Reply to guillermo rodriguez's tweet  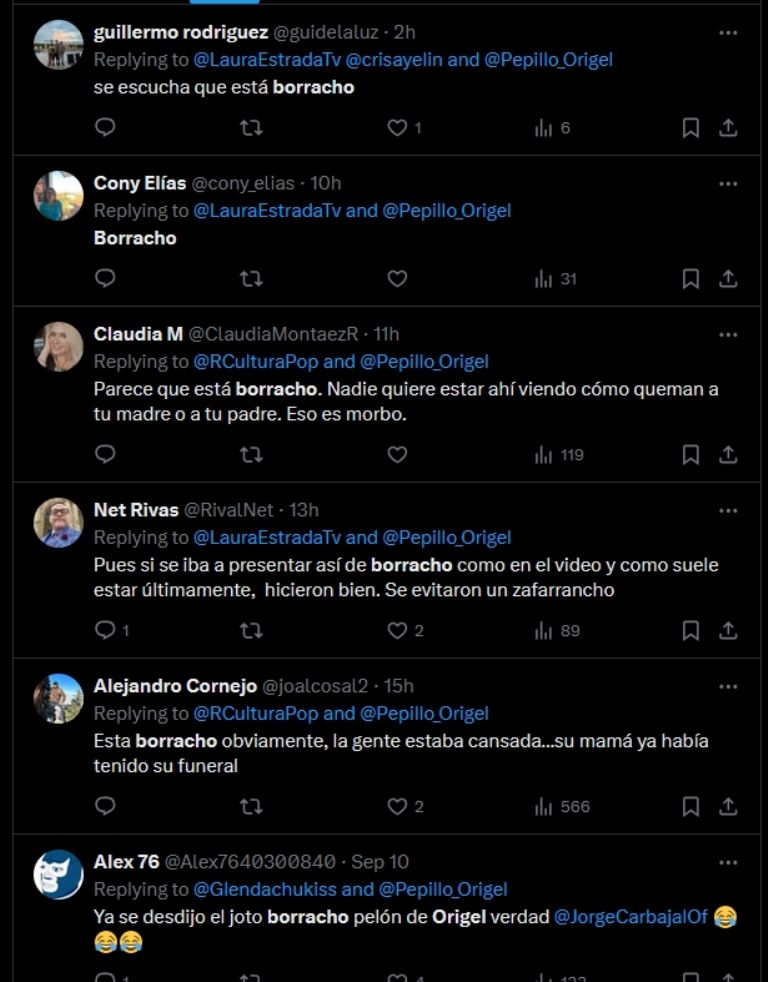[104, 128]
